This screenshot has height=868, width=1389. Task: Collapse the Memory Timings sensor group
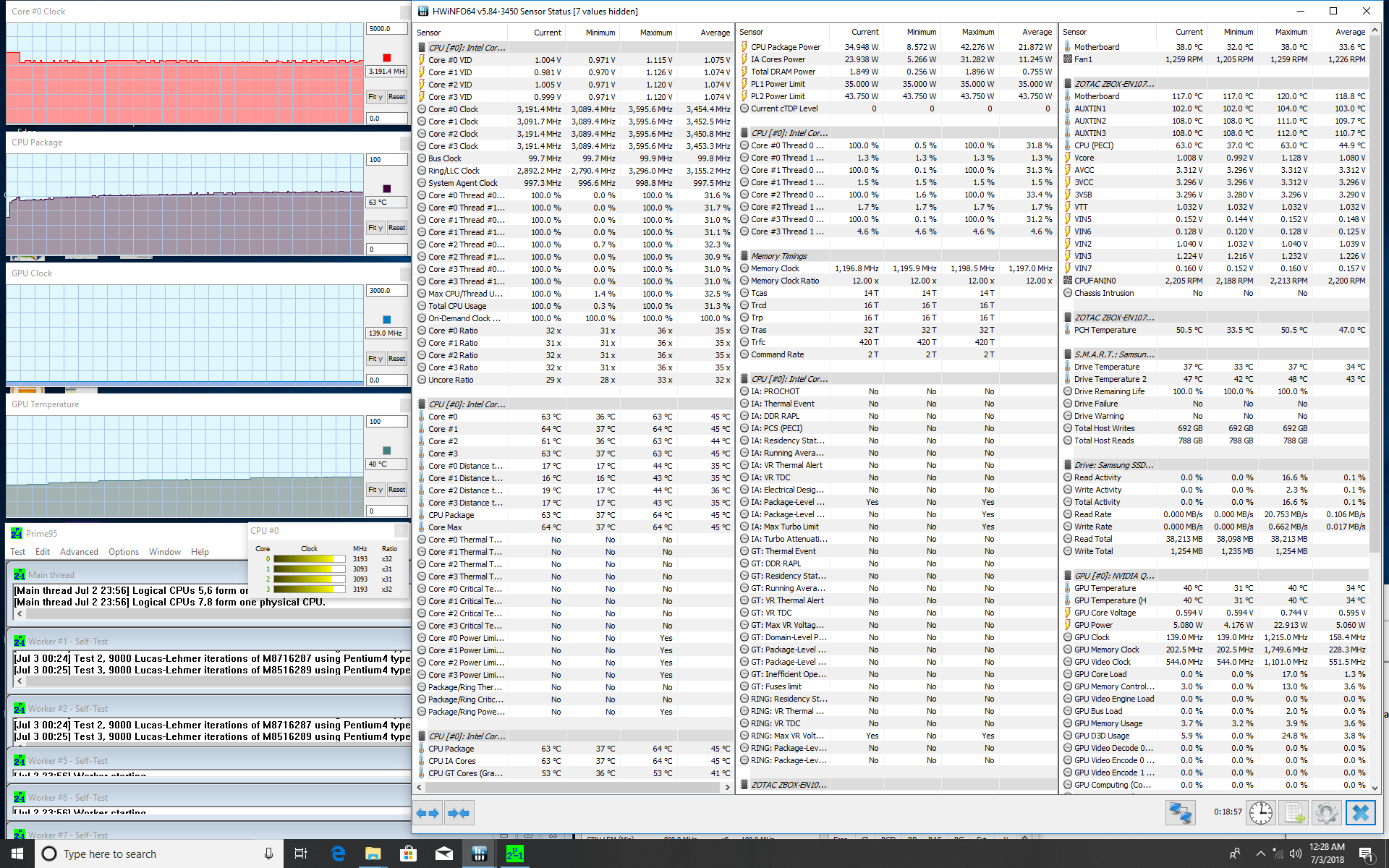coord(778,256)
